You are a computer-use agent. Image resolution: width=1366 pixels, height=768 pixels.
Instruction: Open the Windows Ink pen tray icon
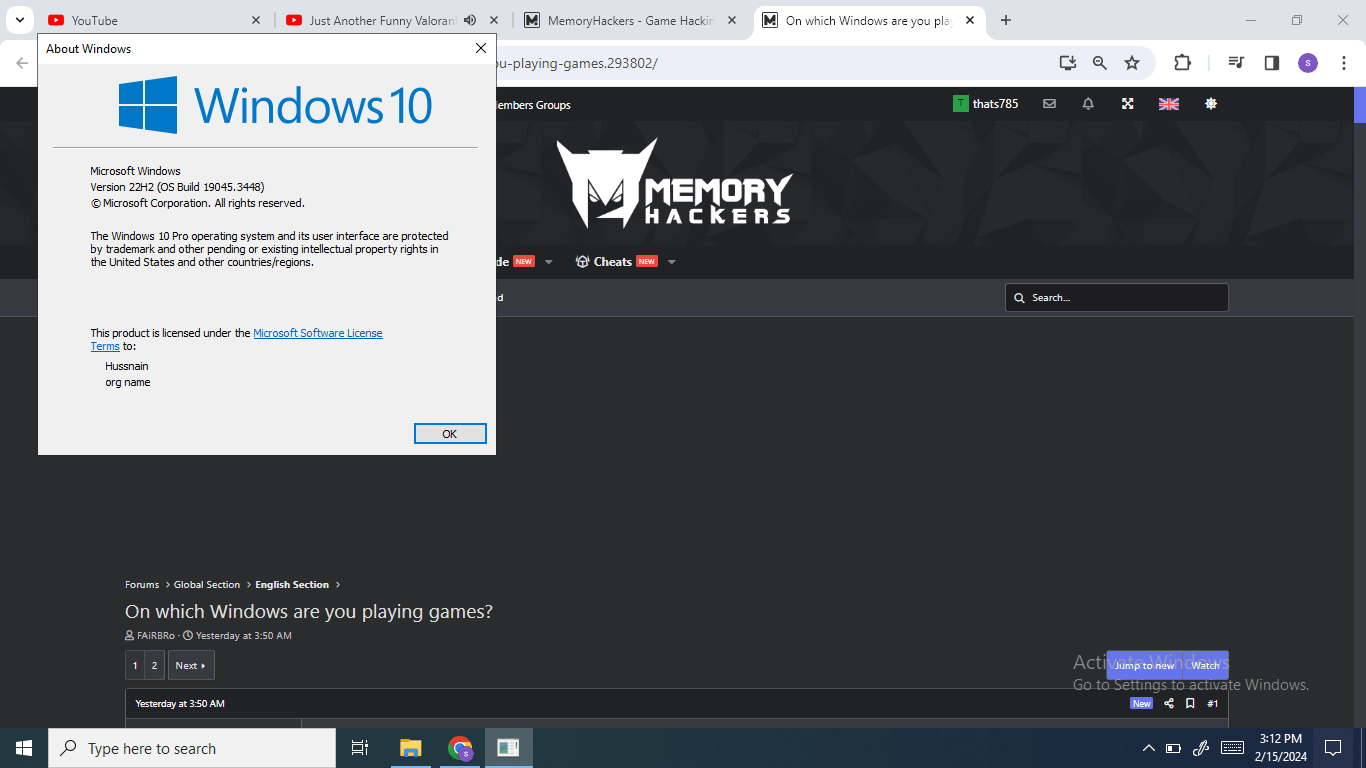click(1202, 748)
